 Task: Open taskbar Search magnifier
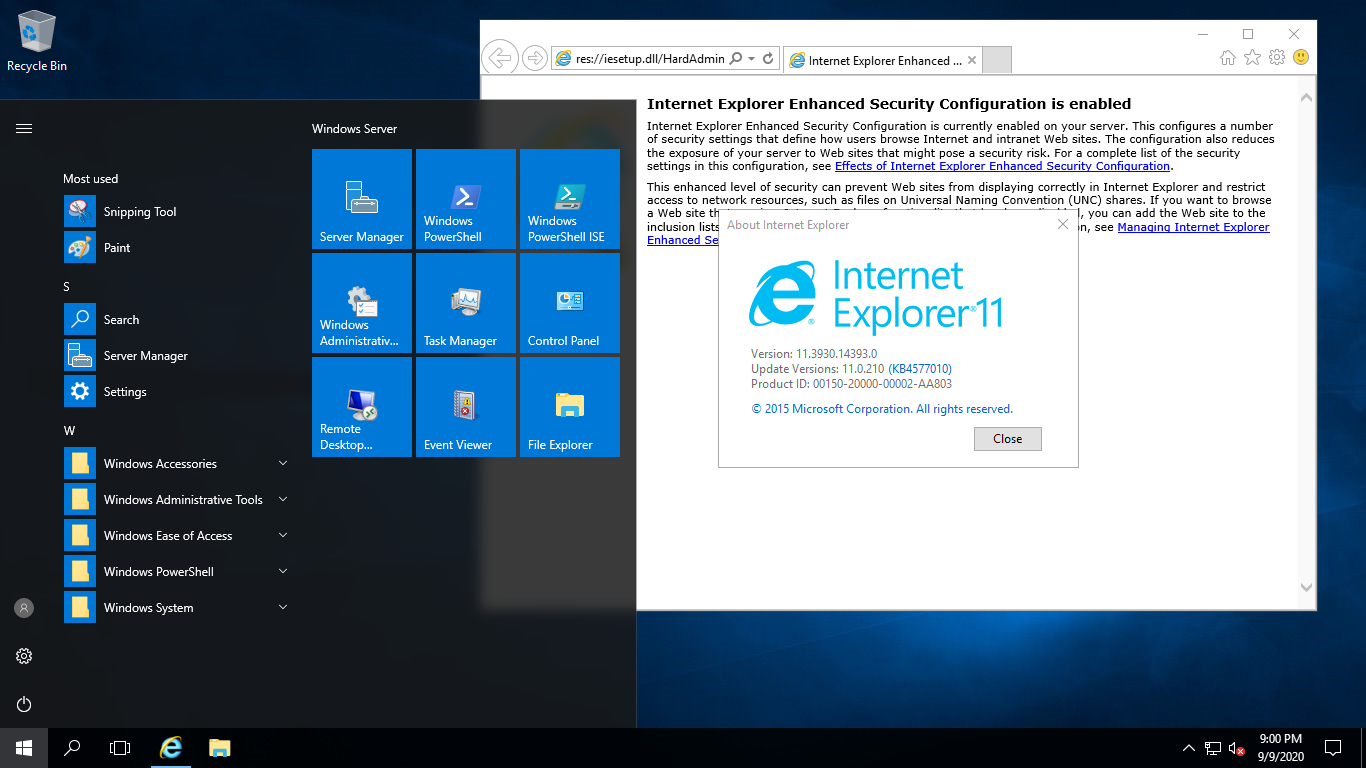click(72, 748)
